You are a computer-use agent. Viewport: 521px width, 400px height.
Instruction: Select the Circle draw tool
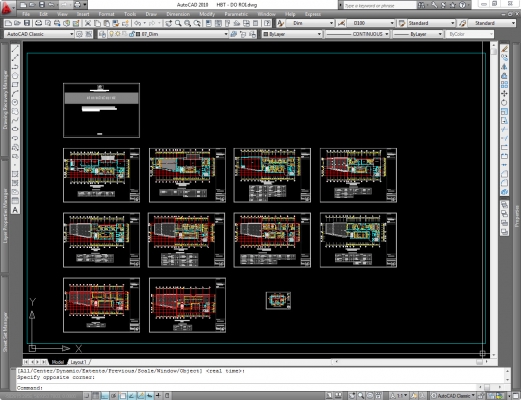pos(15,102)
